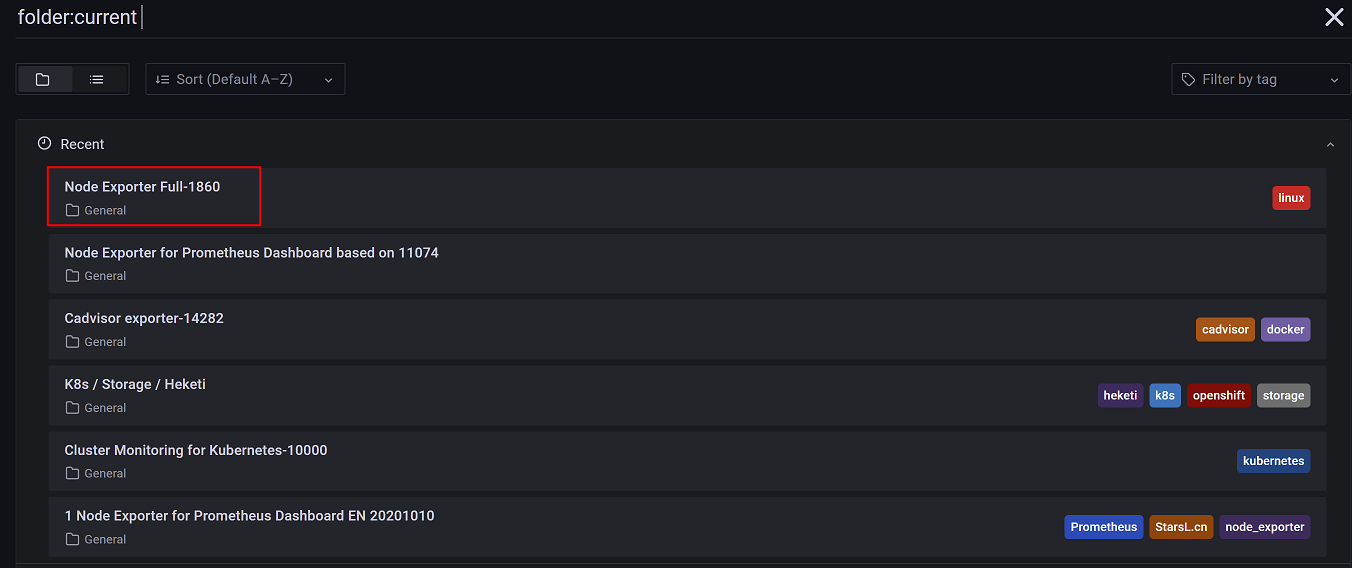Open K8s / Storage / Heketi dashboard

[x=135, y=384]
